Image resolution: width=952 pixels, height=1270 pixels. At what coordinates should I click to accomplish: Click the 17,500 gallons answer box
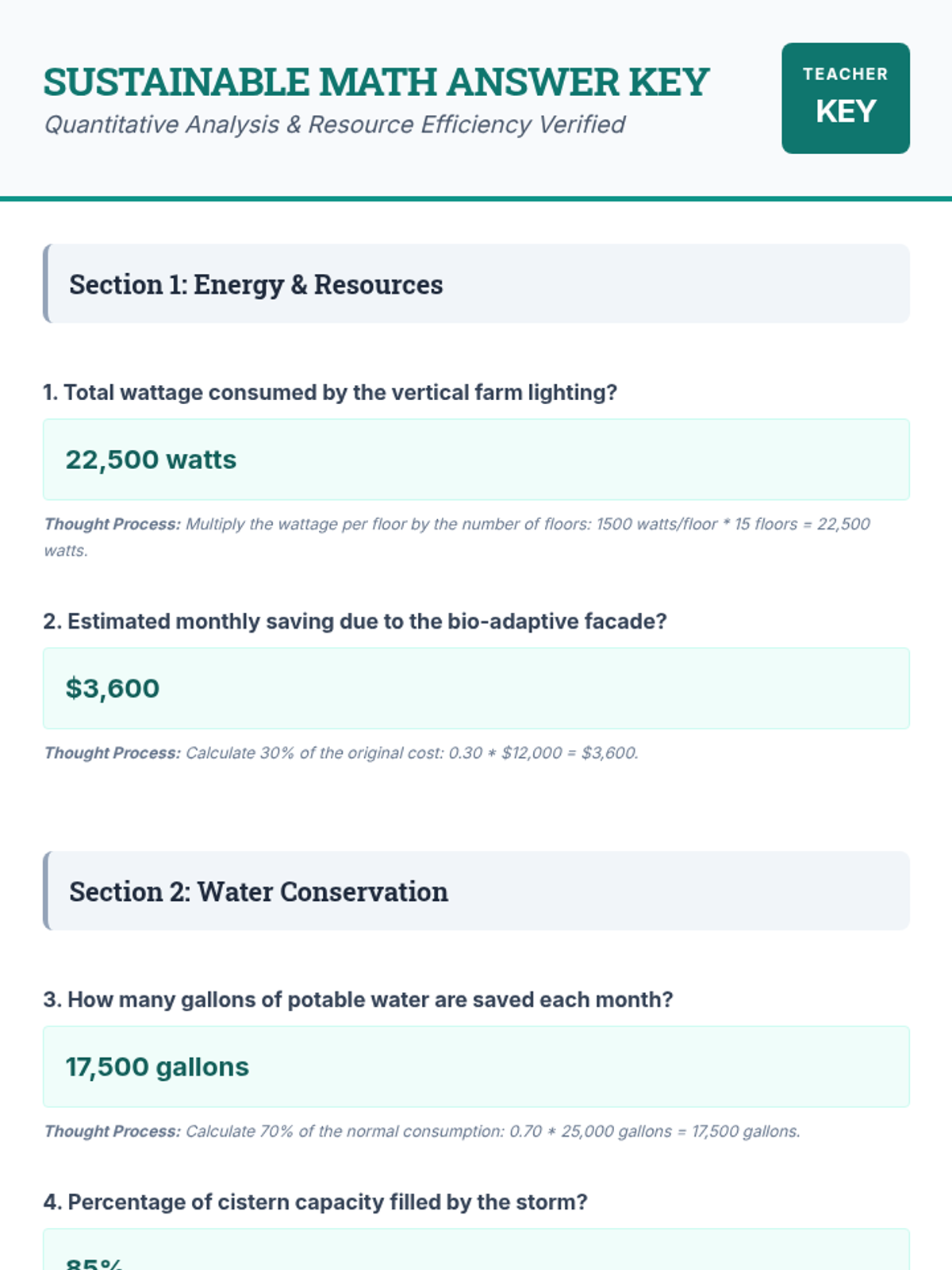(x=476, y=1067)
